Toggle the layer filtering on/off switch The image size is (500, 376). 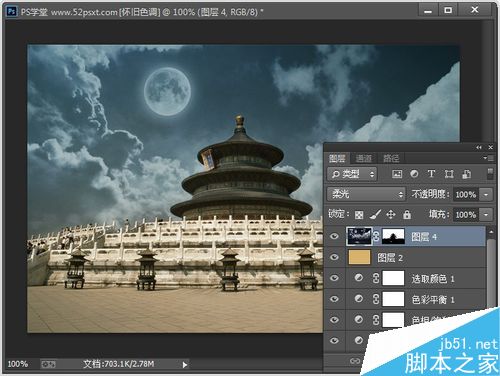[x=490, y=174]
